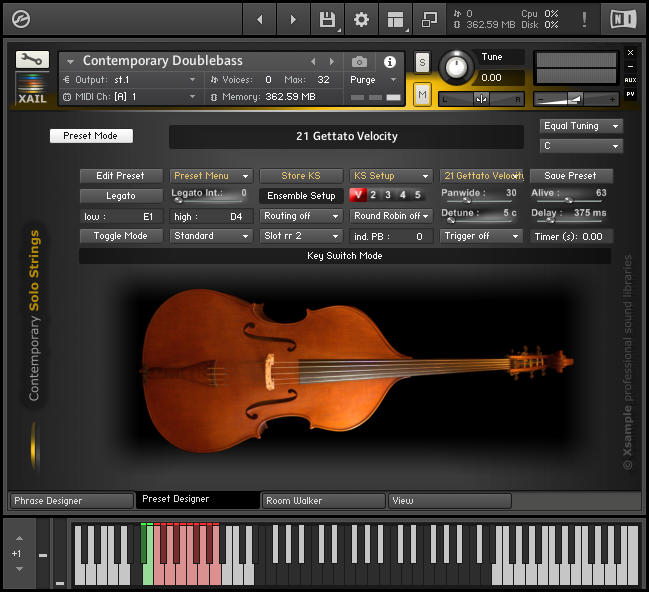Go to the previous preset in the top toolbar
The width and height of the screenshot is (649, 592).
tap(260, 19)
